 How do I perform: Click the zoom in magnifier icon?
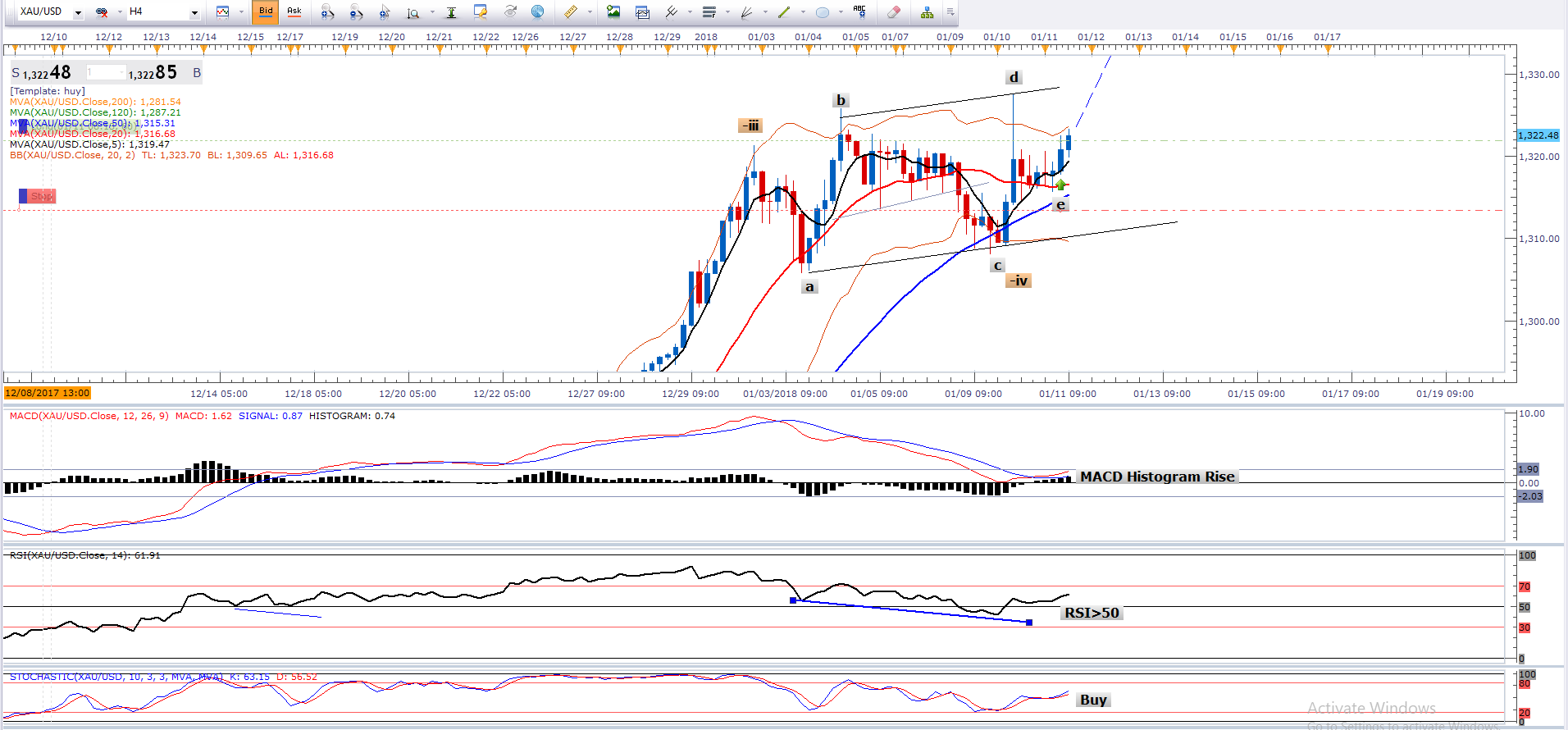point(327,12)
